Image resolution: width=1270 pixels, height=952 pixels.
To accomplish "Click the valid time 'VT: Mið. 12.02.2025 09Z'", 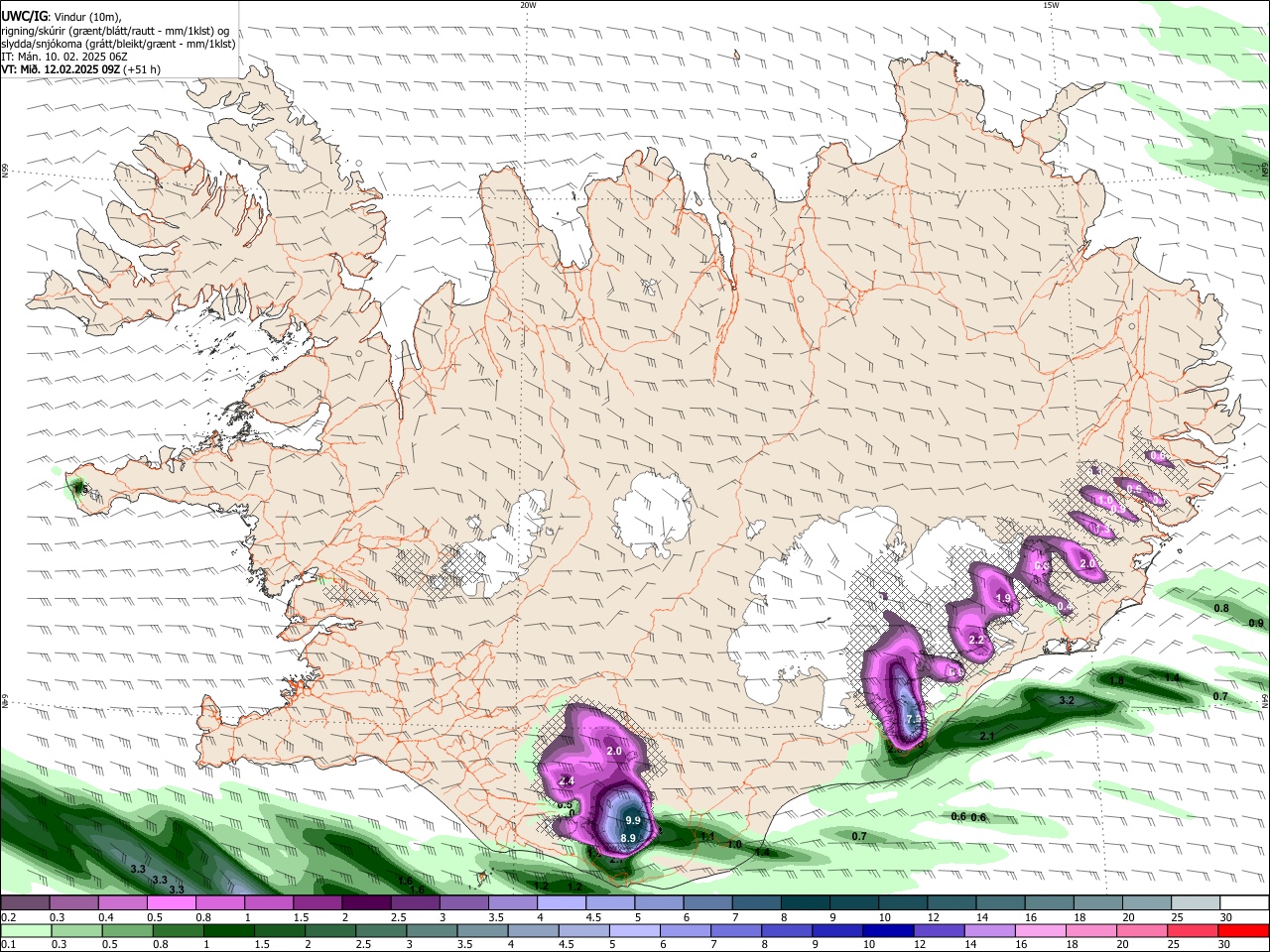I will point(61,70).
